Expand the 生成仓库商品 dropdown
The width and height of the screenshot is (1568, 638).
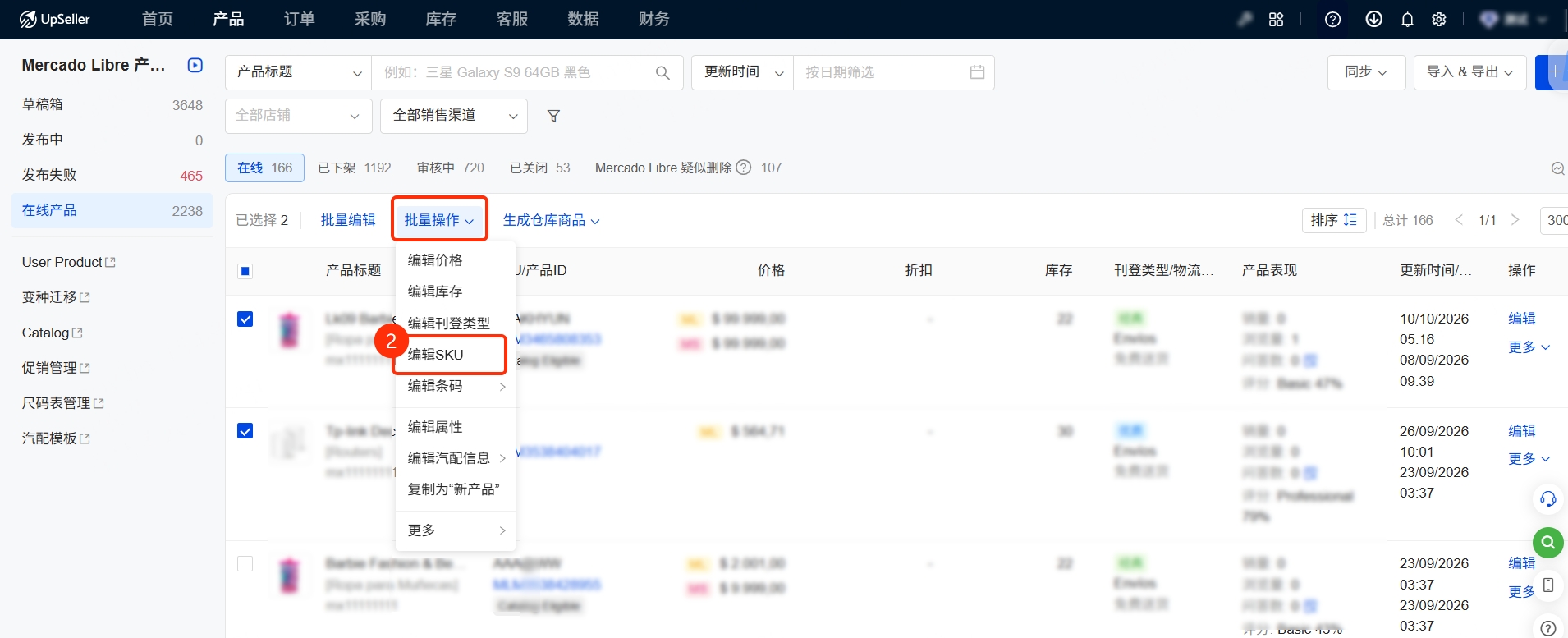tap(551, 220)
